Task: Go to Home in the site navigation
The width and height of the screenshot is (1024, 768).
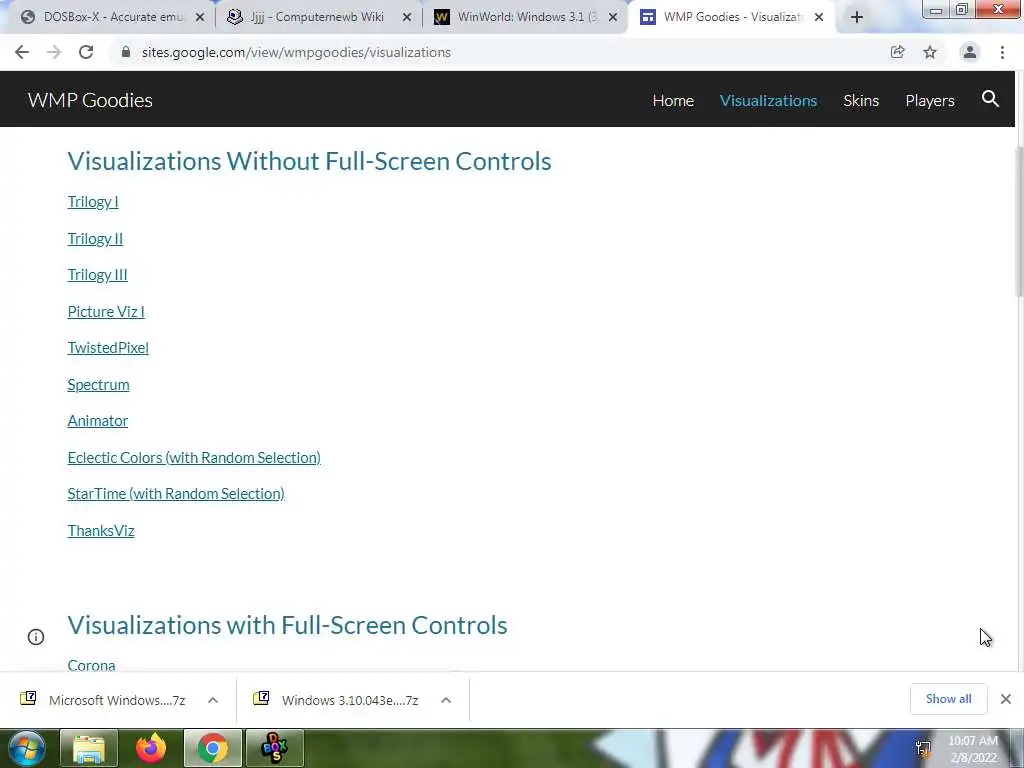Action: [673, 101]
